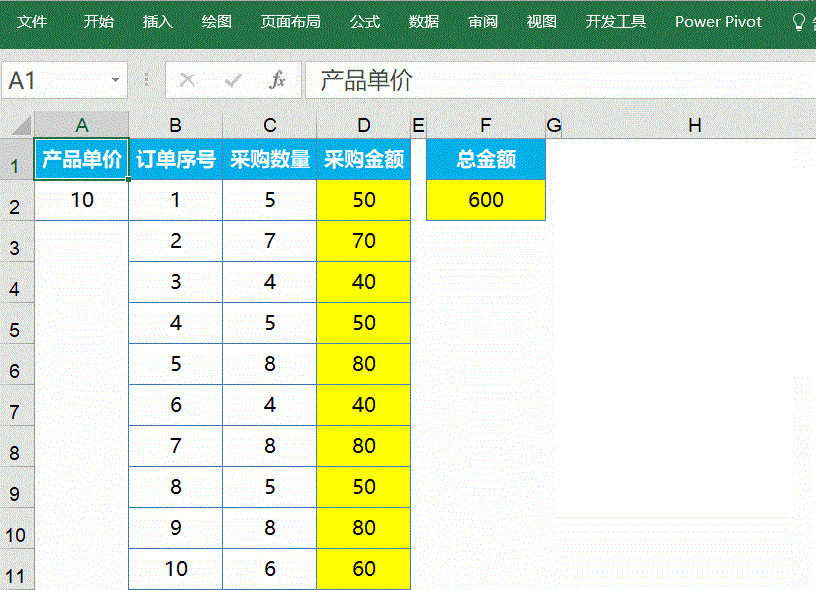Select the 总金额 header cell
Screen dimensions: 816x590
tap(486, 159)
